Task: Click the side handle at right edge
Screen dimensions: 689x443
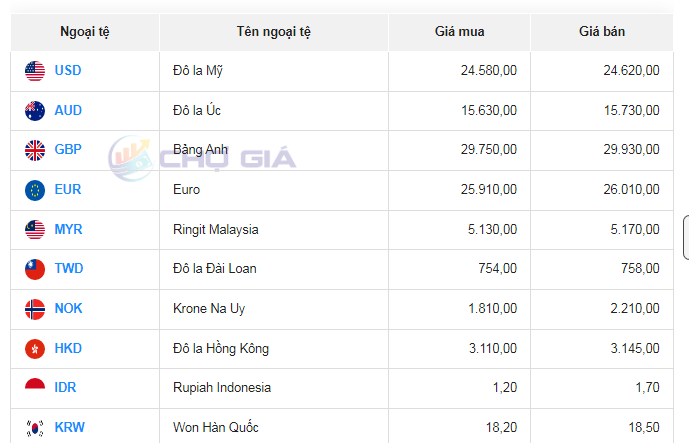Action: pos(685,238)
